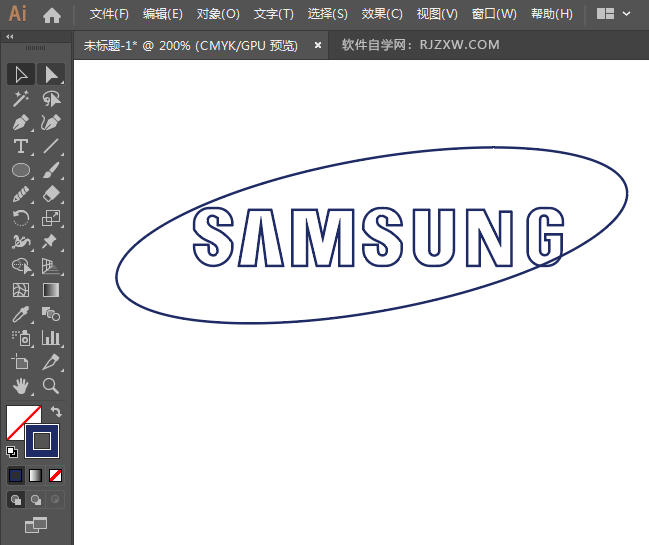The image size is (649, 545).
Task: Reset to default fill and stroke
Action: click(x=12, y=452)
